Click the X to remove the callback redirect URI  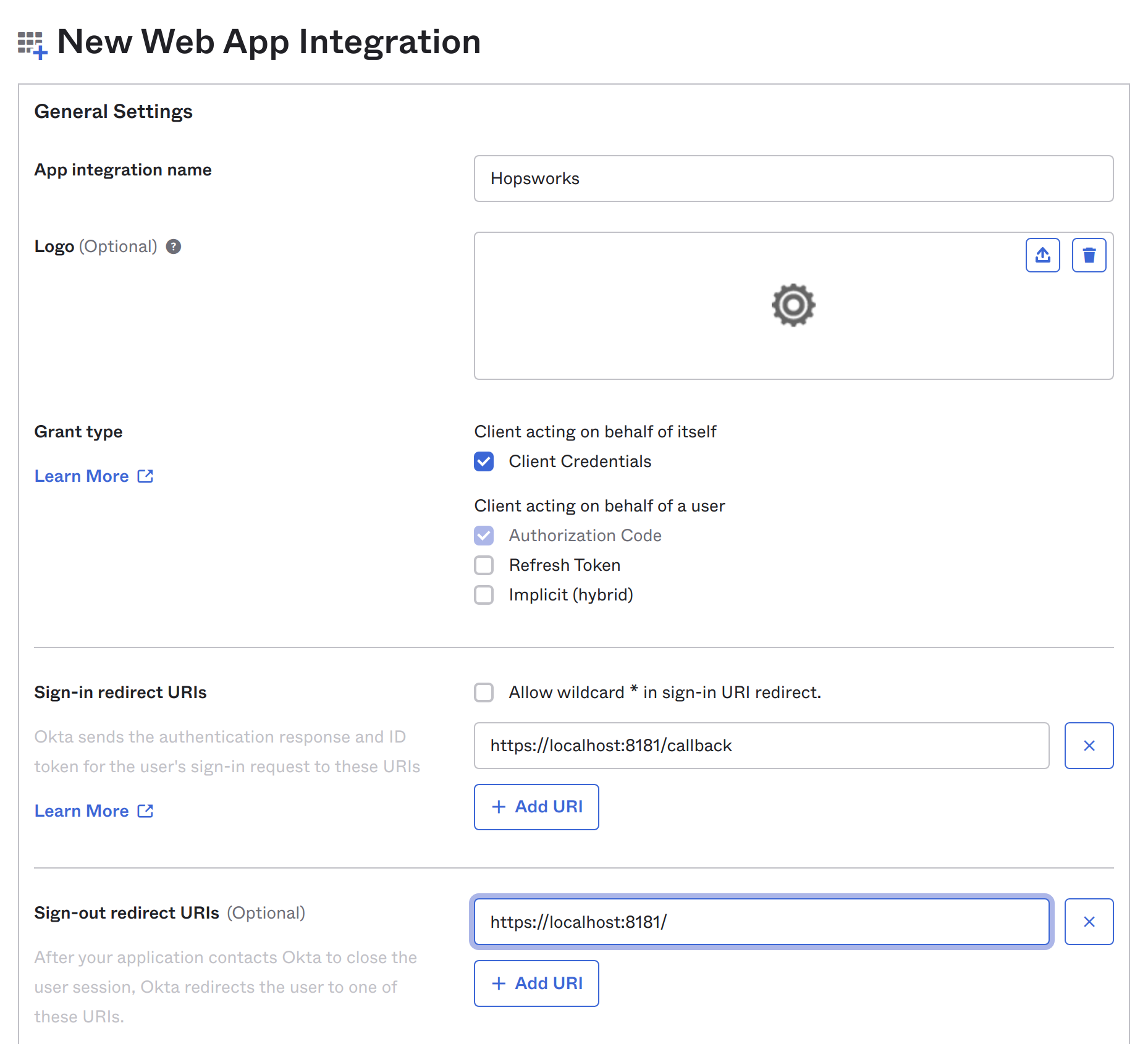pos(1089,746)
